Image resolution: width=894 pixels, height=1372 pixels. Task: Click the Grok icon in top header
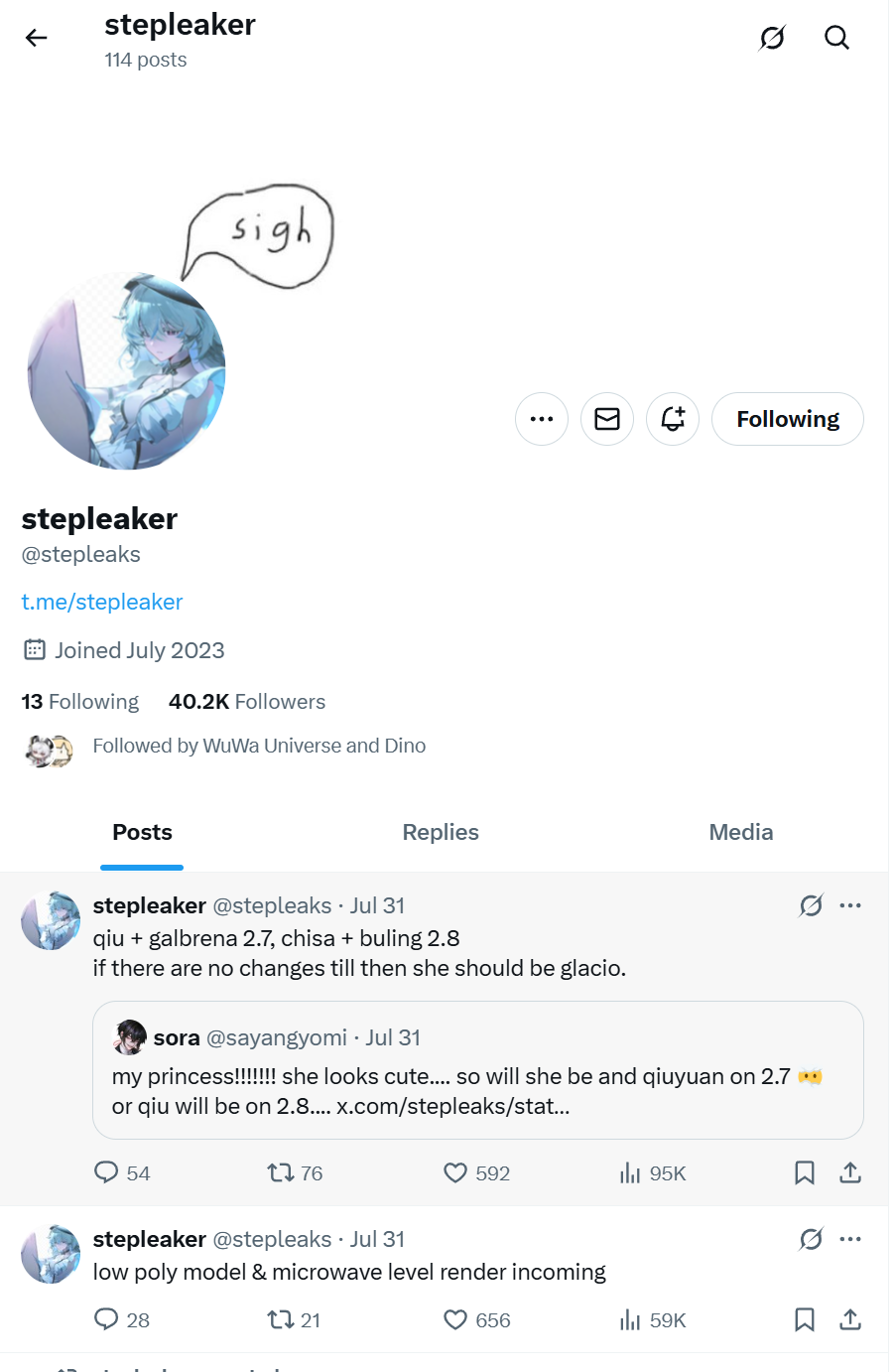[772, 38]
